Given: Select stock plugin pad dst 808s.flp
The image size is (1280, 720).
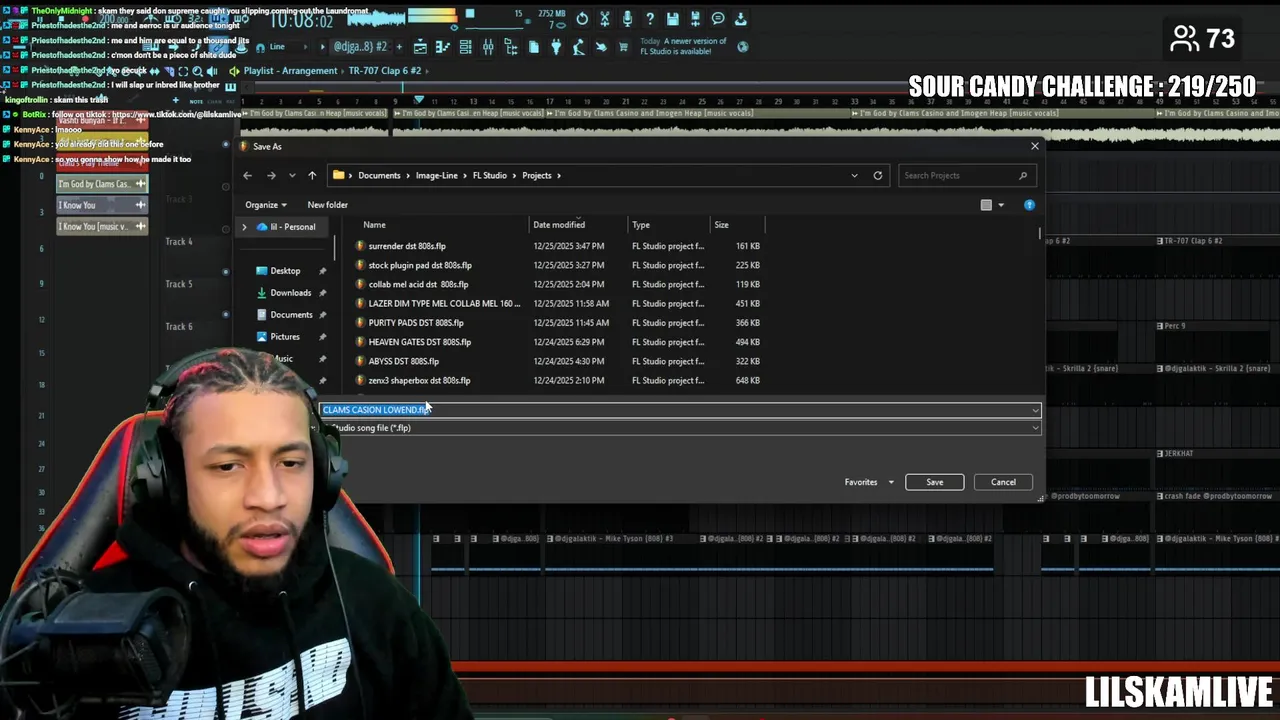Looking at the screenshot, I should [420, 265].
